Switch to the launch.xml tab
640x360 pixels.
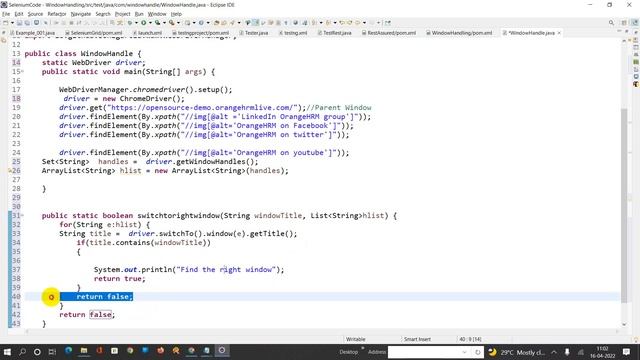147,33
